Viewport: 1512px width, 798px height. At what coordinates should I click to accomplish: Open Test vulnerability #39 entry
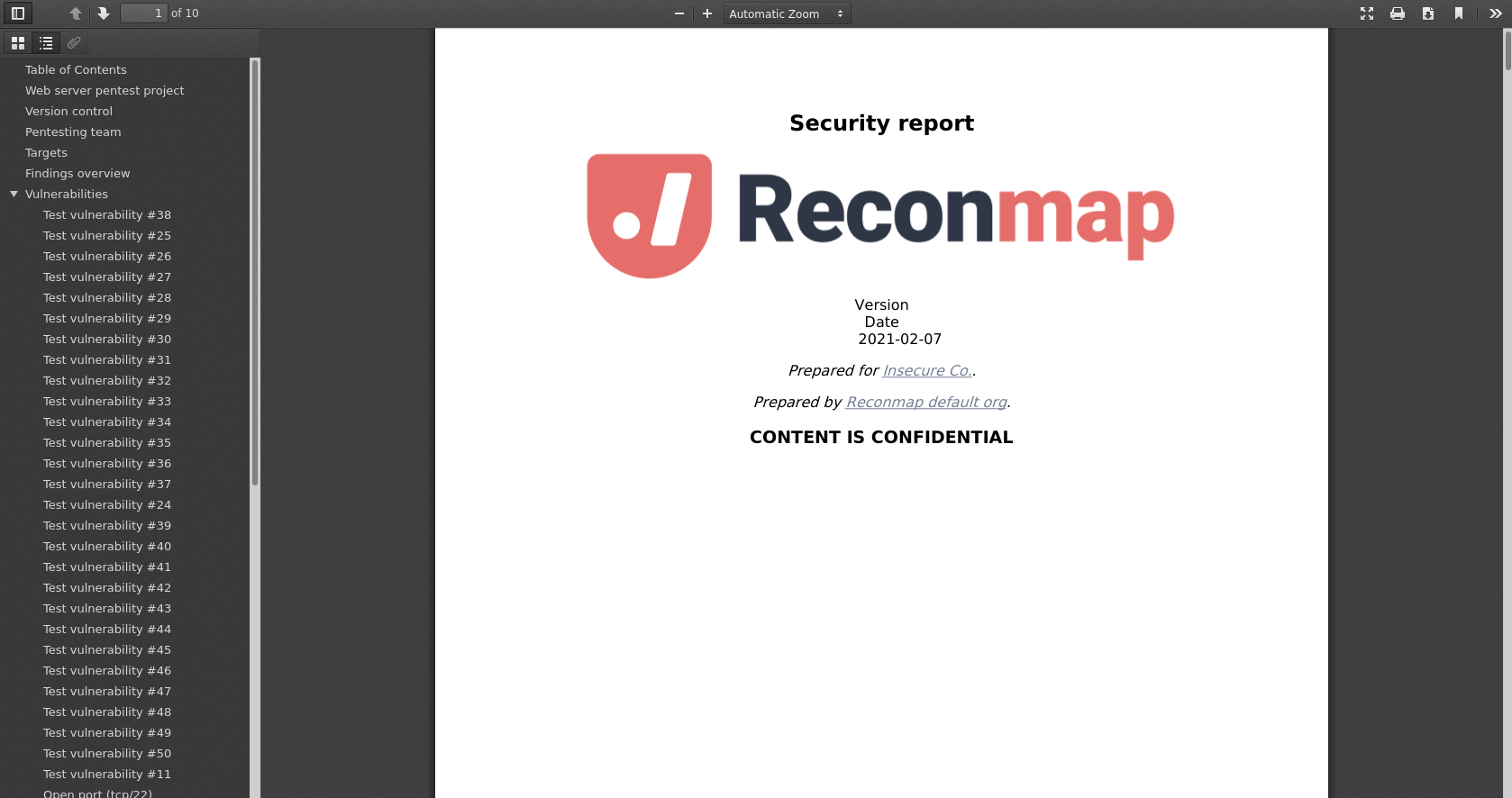click(x=107, y=525)
